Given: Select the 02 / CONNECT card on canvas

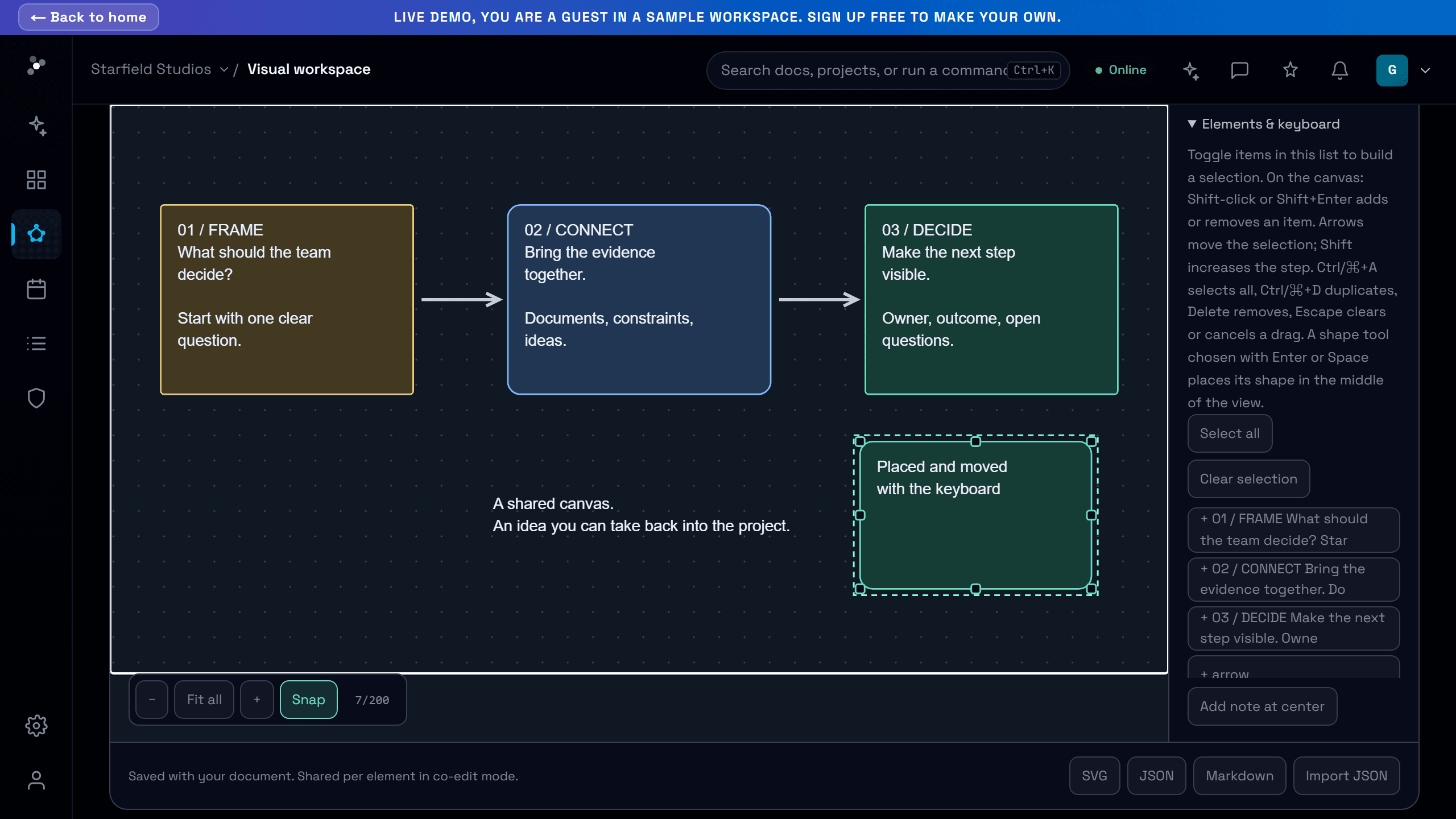Looking at the screenshot, I should [x=639, y=300].
